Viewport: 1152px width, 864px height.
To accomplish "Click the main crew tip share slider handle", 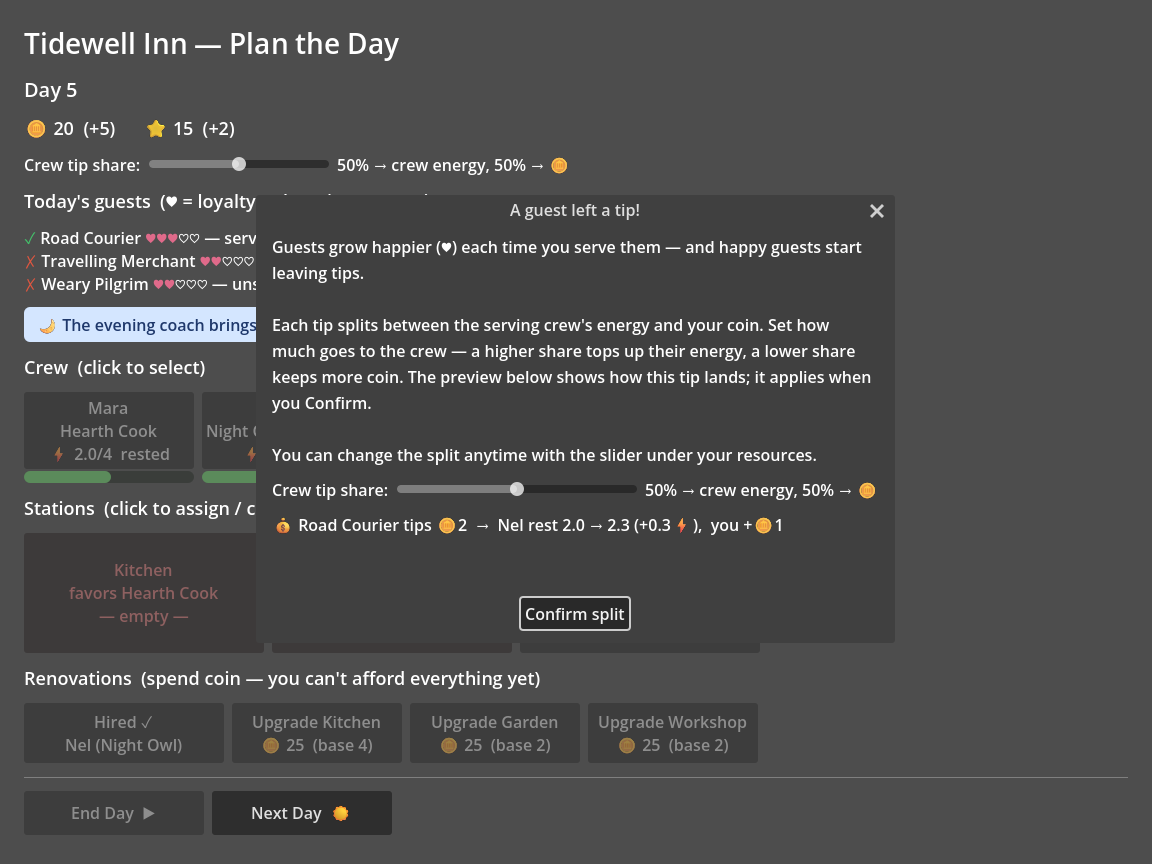I will 239,165.
